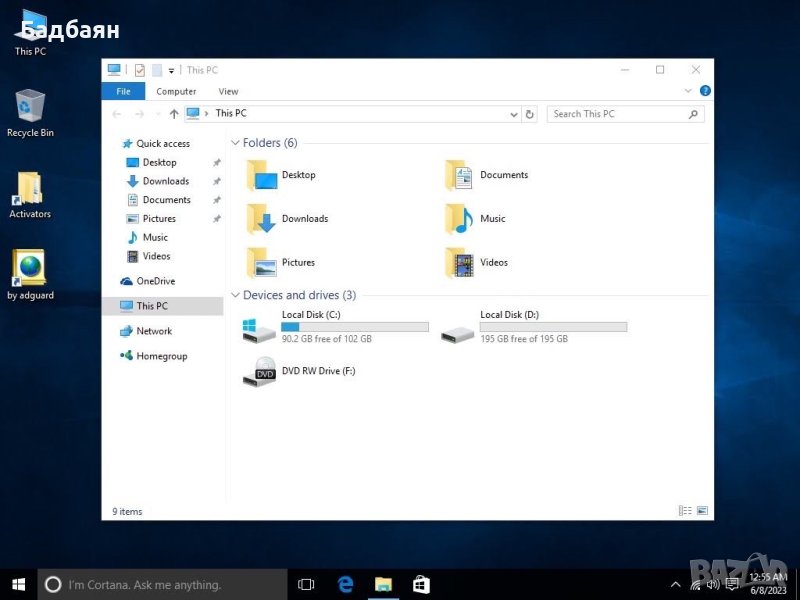Launch Microsoft Edge from the taskbar
This screenshot has width=800, height=600.
(x=346, y=584)
